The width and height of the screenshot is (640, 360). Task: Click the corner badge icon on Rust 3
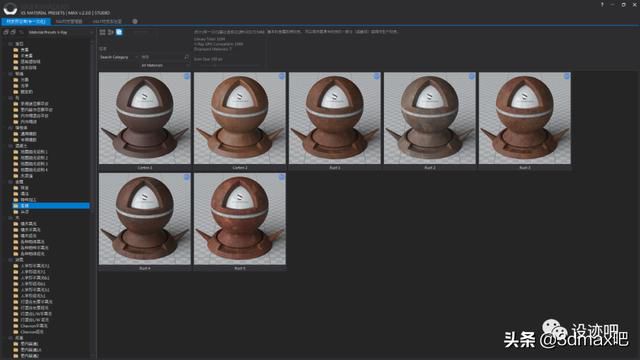click(567, 76)
